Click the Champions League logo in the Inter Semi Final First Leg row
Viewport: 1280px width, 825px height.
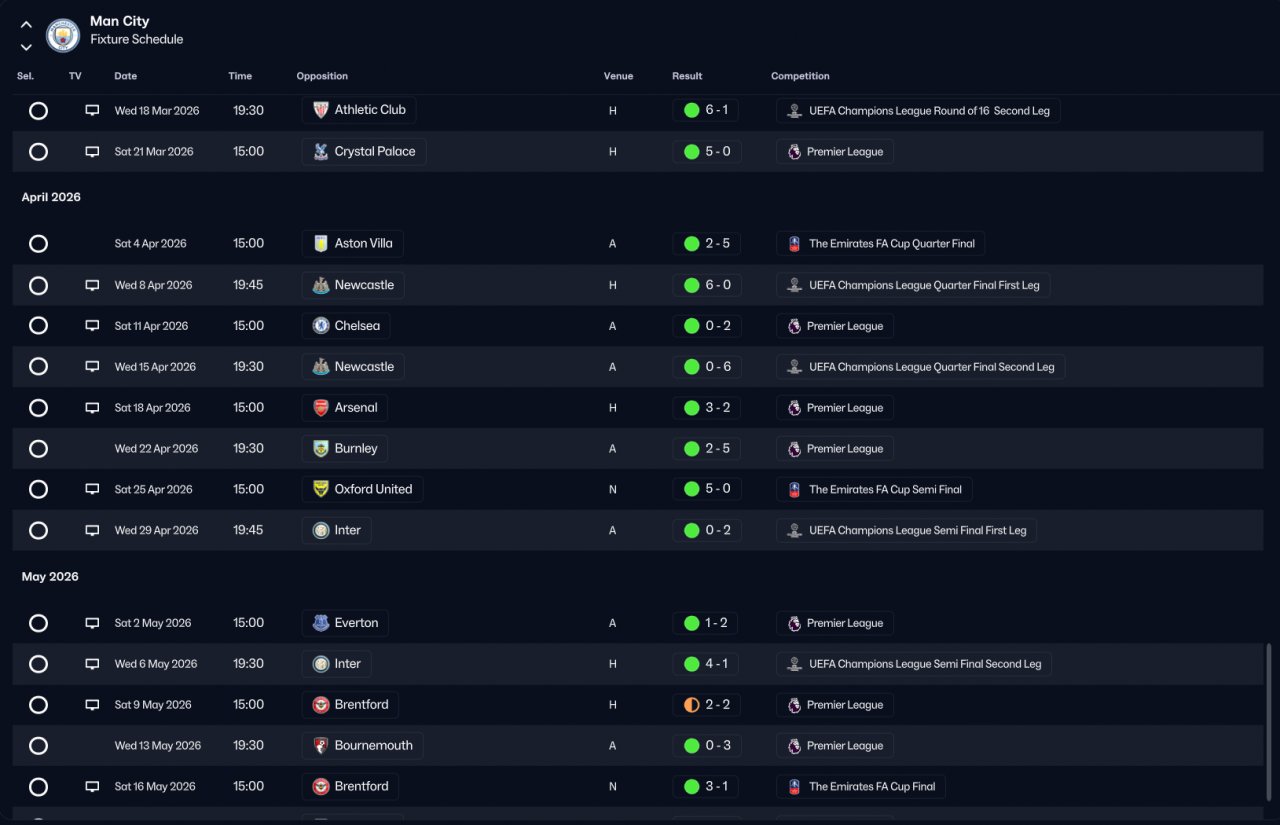tap(794, 531)
